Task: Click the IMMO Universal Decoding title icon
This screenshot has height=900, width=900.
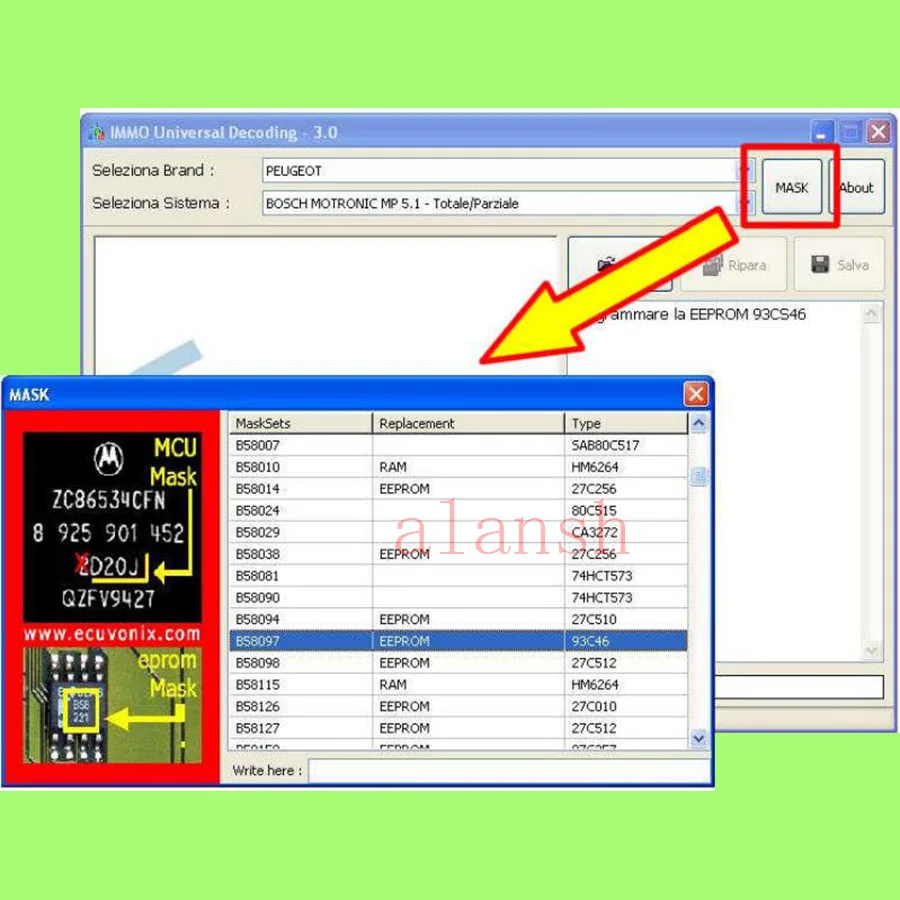Action: (97, 133)
